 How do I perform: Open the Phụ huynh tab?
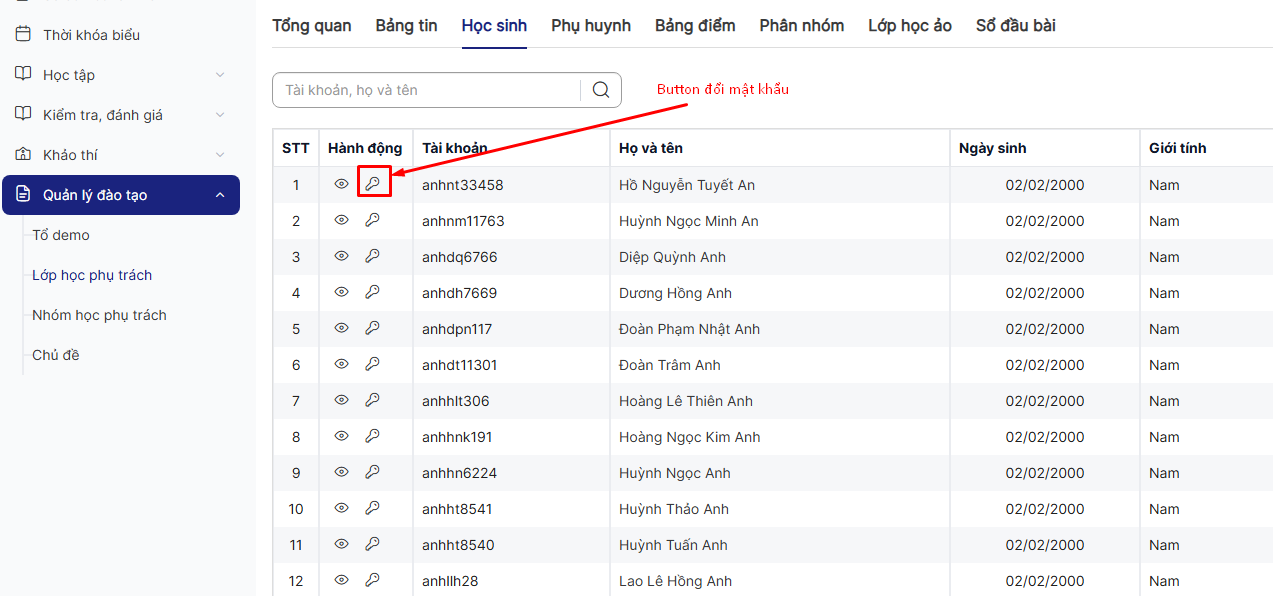591,26
